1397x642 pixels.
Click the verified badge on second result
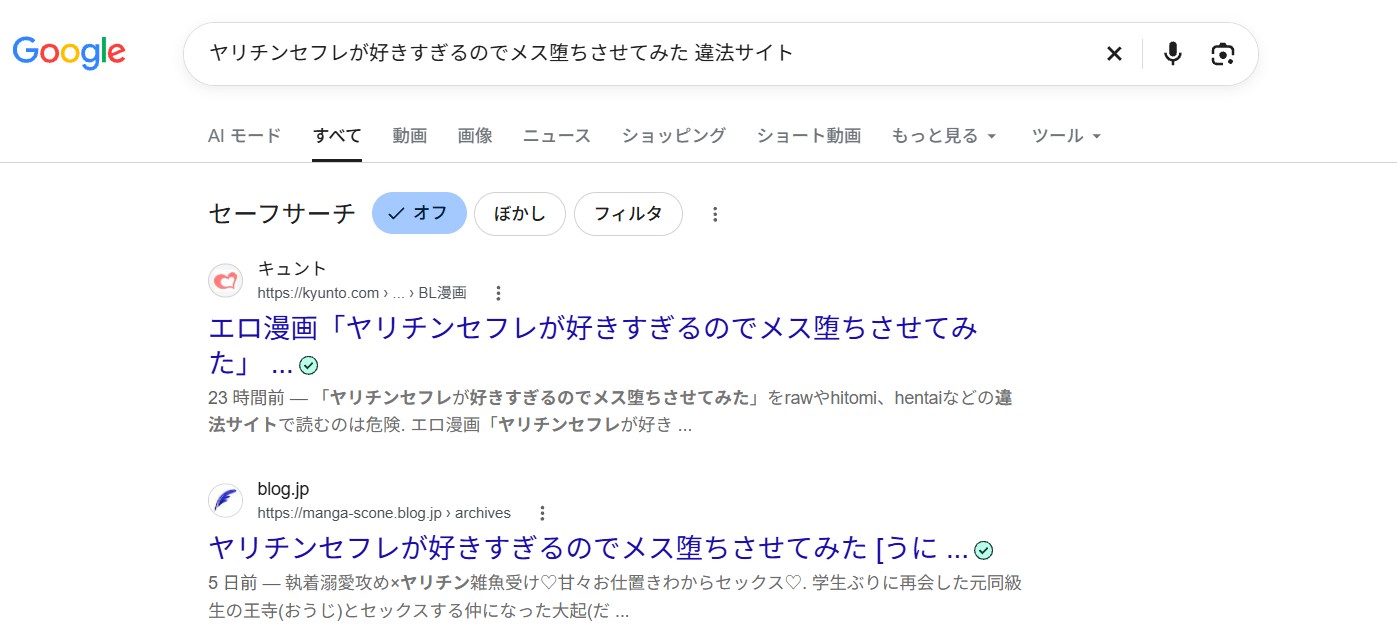tap(984, 550)
